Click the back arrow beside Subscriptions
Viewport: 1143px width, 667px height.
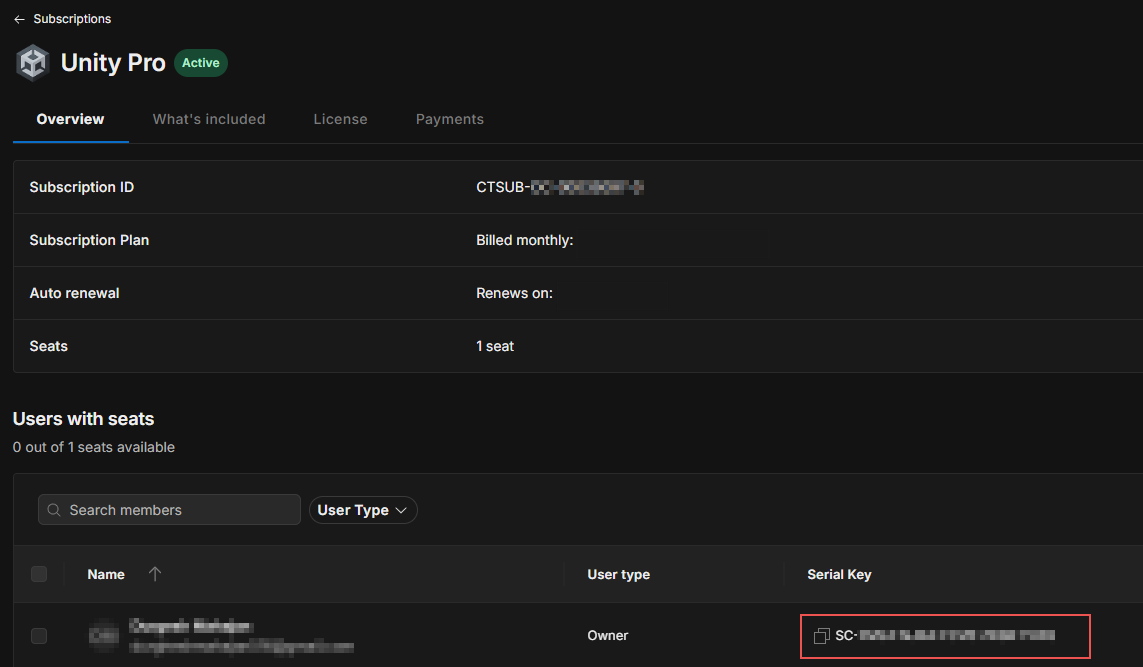(18, 18)
